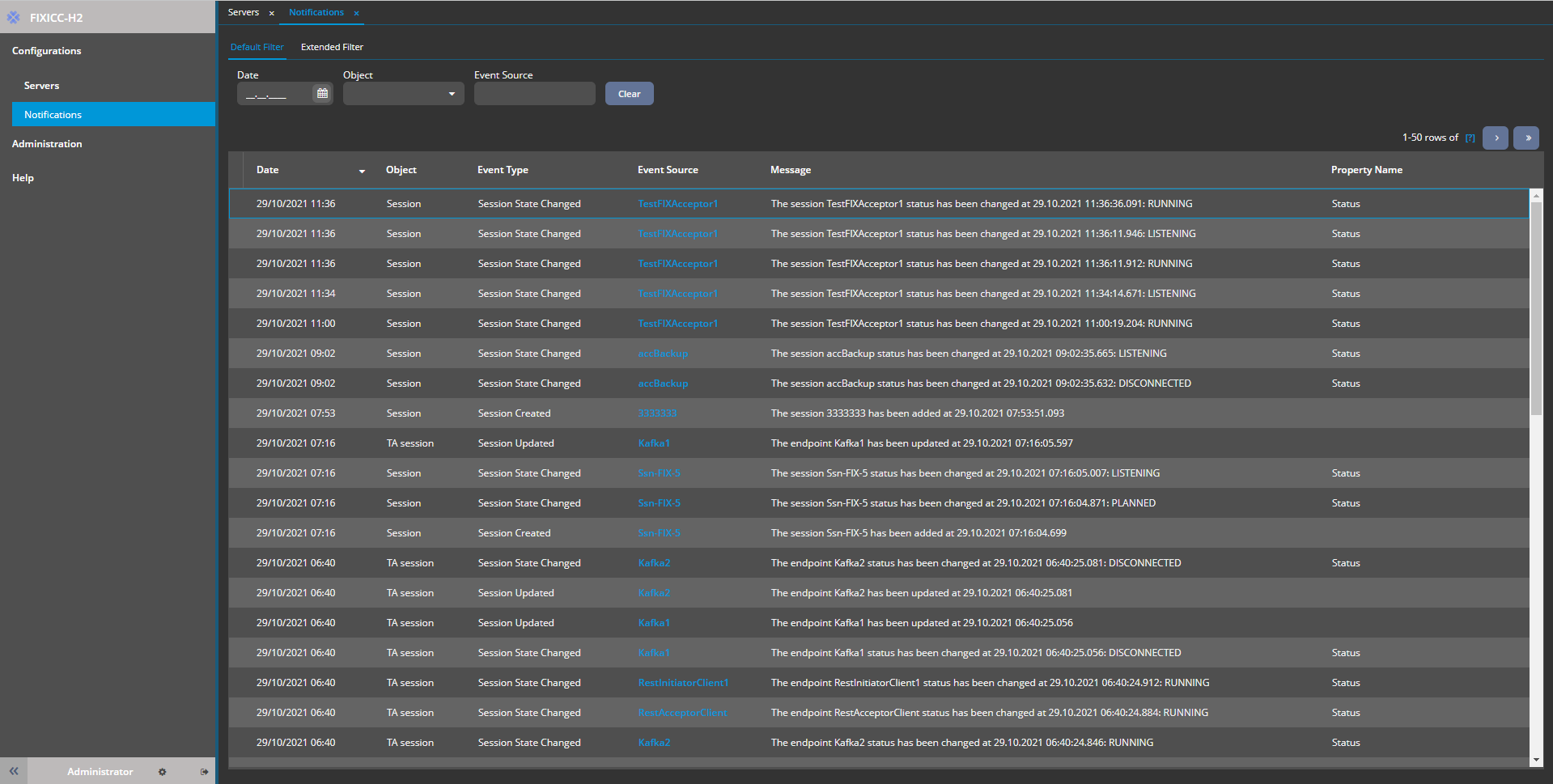
Task: Click the logout icon
Action: pyautogui.click(x=204, y=772)
